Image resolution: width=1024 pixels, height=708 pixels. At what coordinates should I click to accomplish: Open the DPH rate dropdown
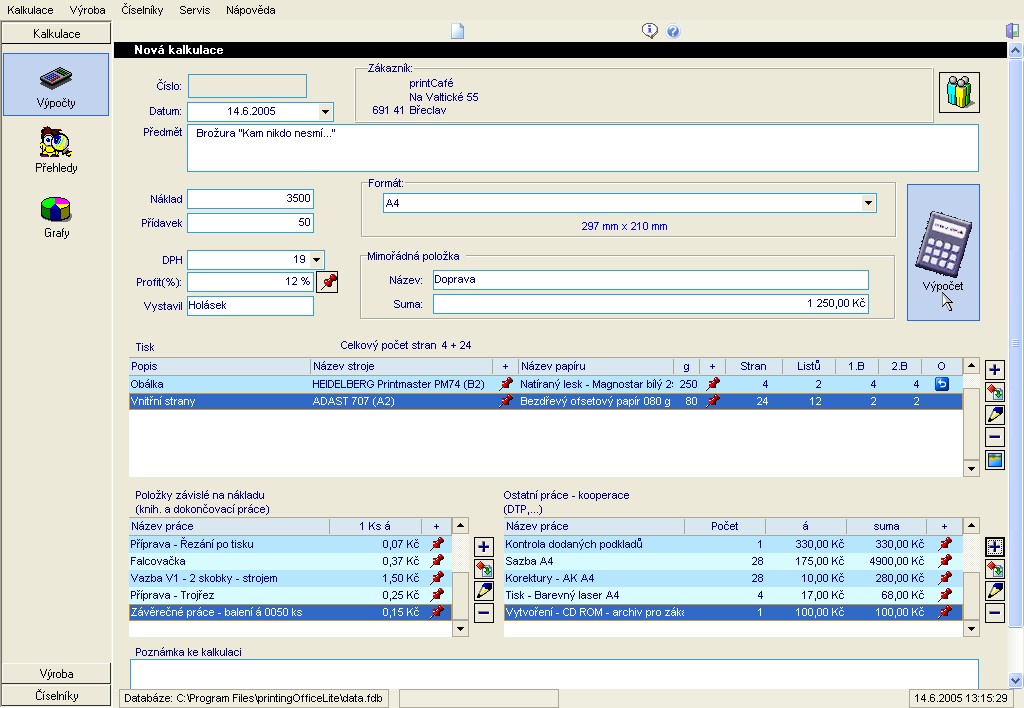tap(317, 260)
